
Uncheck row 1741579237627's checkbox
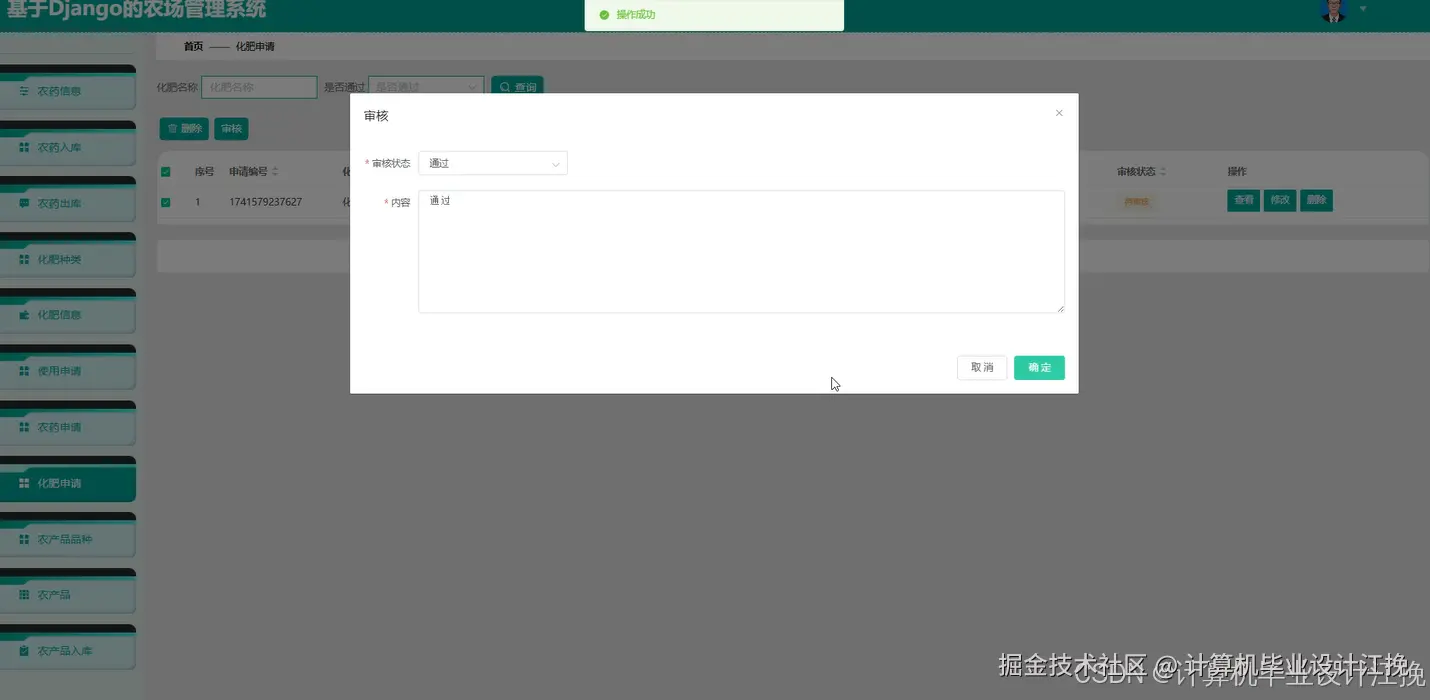(x=166, y=200)
